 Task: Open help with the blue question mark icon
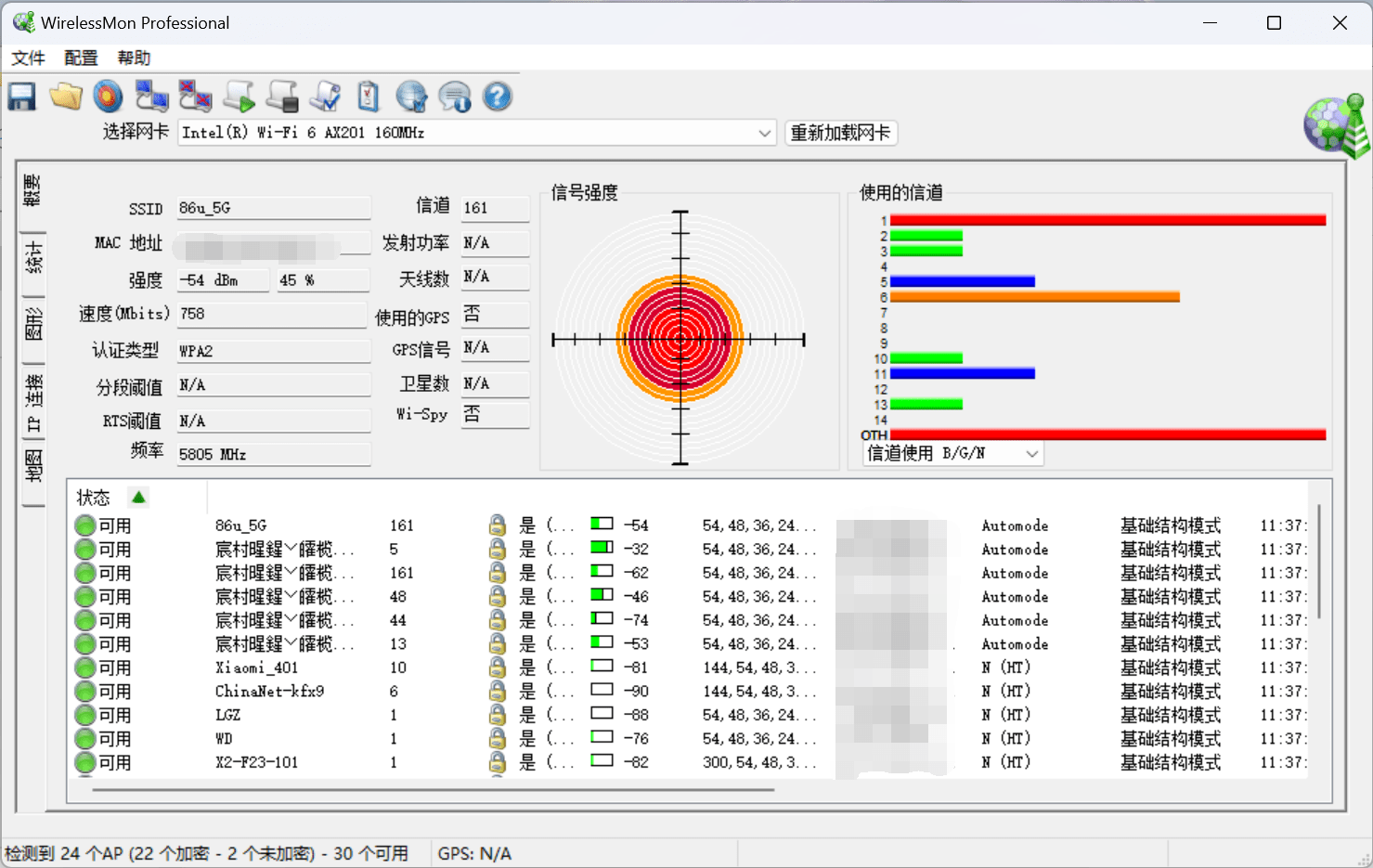[x=498, y=97]
